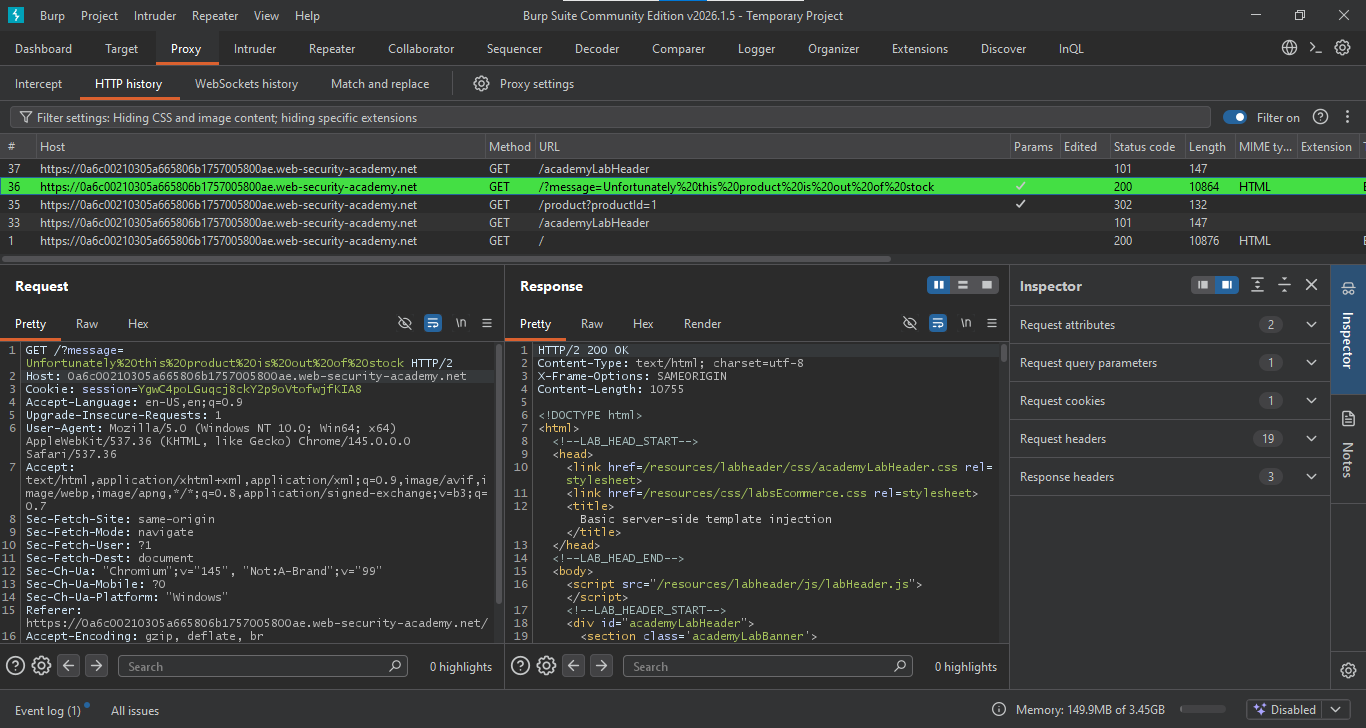Switch Request to Hex view
1366x728 pixels.
[x=138, y=323]
